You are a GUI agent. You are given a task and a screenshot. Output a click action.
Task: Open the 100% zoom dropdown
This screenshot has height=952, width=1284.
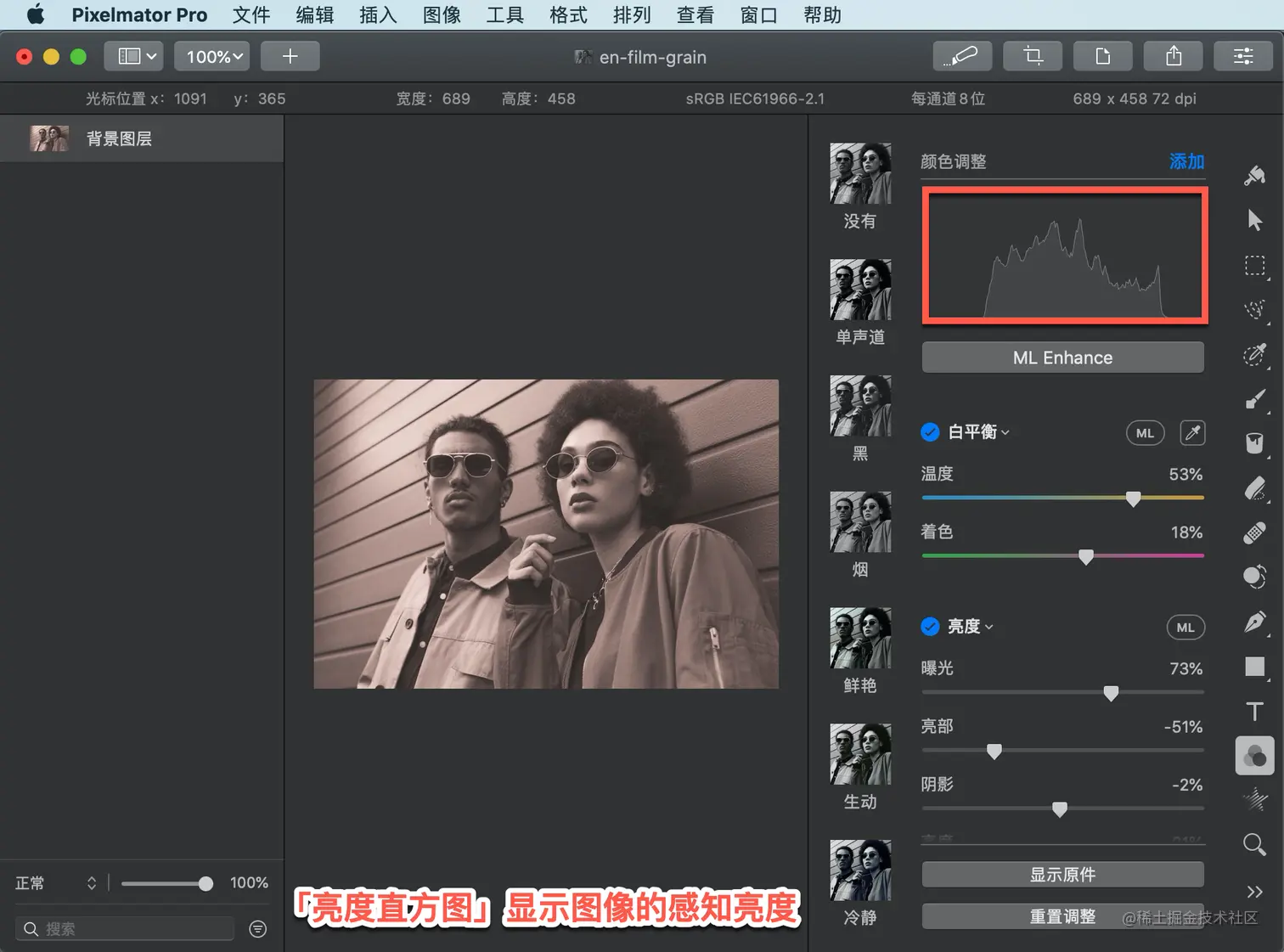pyautogui.click(x=212, y=56)
